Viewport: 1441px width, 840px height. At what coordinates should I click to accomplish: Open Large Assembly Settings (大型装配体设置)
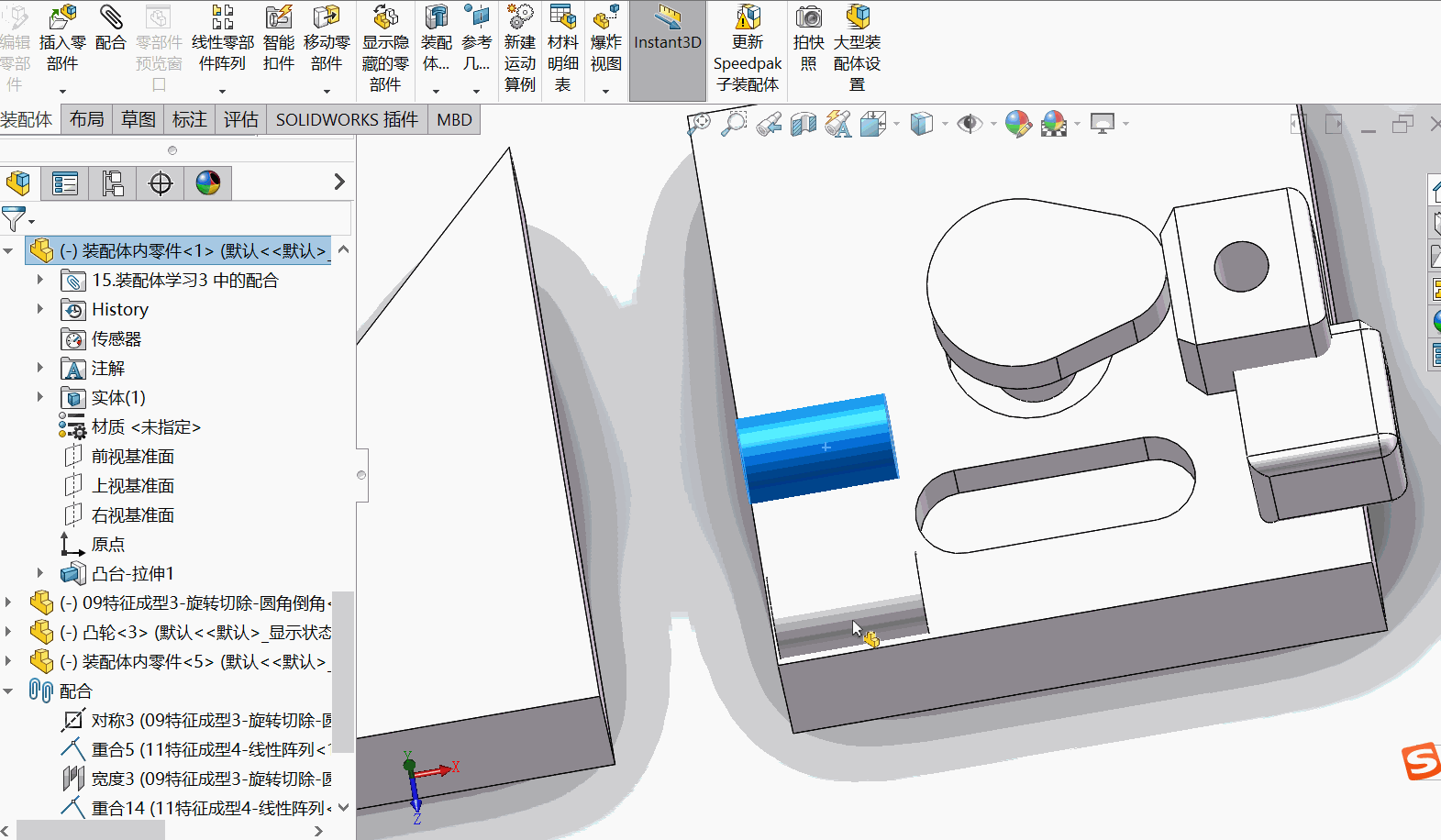tap(857, 48)
